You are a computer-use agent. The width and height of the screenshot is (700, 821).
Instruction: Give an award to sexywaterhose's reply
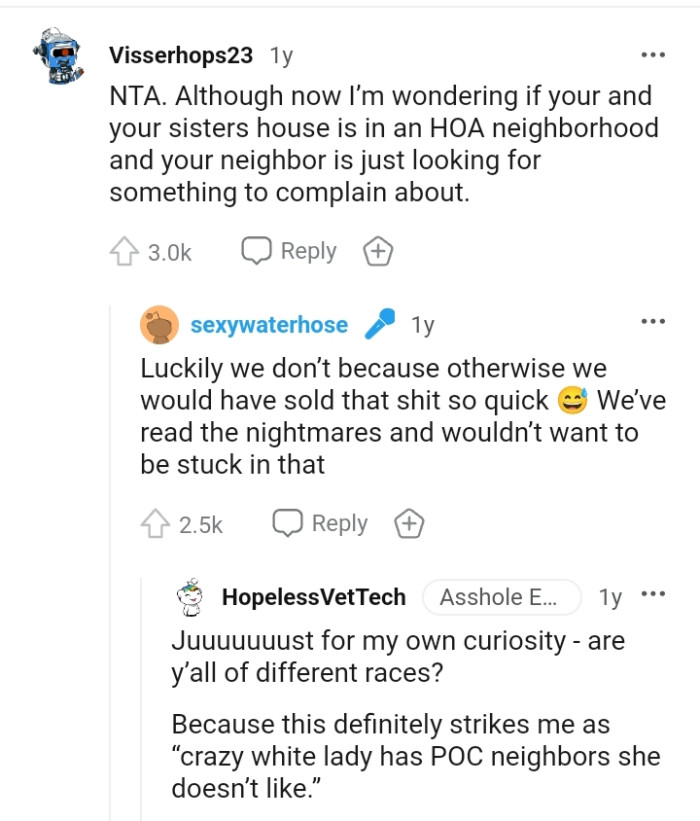click(x=410, y=522)
